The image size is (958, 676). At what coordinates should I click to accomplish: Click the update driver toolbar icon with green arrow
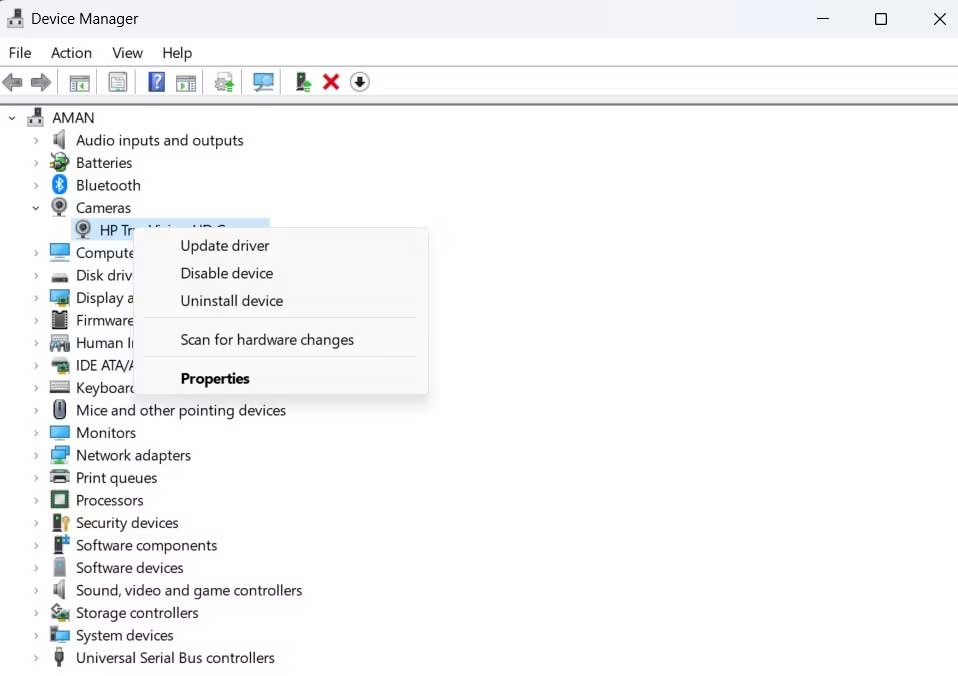[x=302, y=82]
